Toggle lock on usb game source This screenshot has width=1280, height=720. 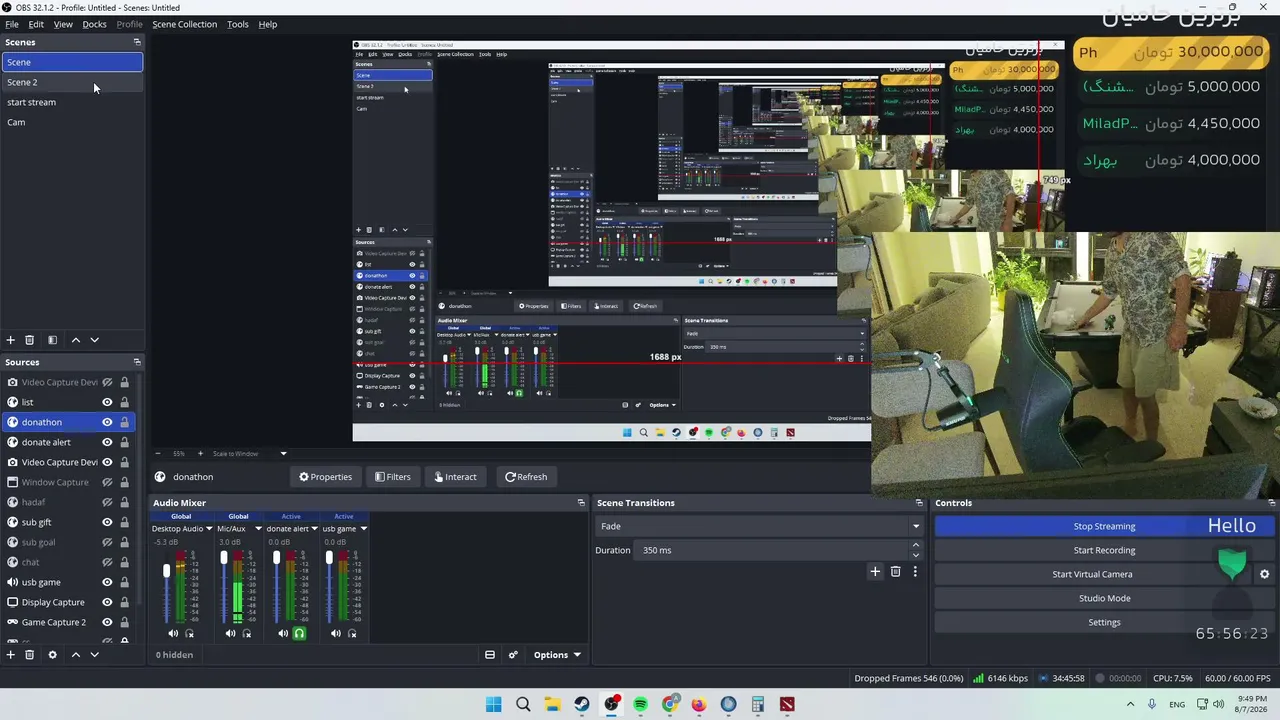pyautogui.click(x=124, y=582)
